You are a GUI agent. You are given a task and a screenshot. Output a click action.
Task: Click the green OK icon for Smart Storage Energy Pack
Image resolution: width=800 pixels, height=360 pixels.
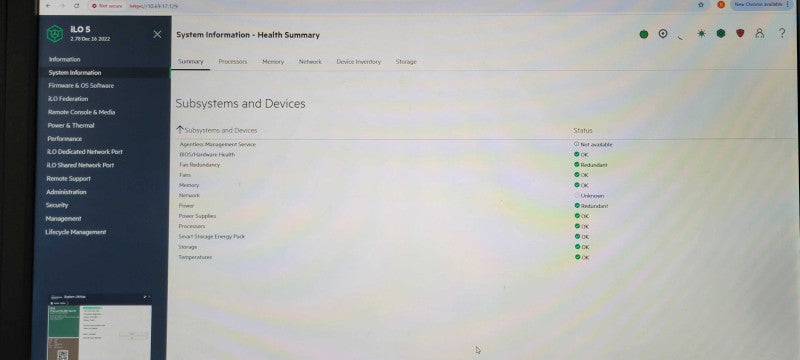click(578, 237)
